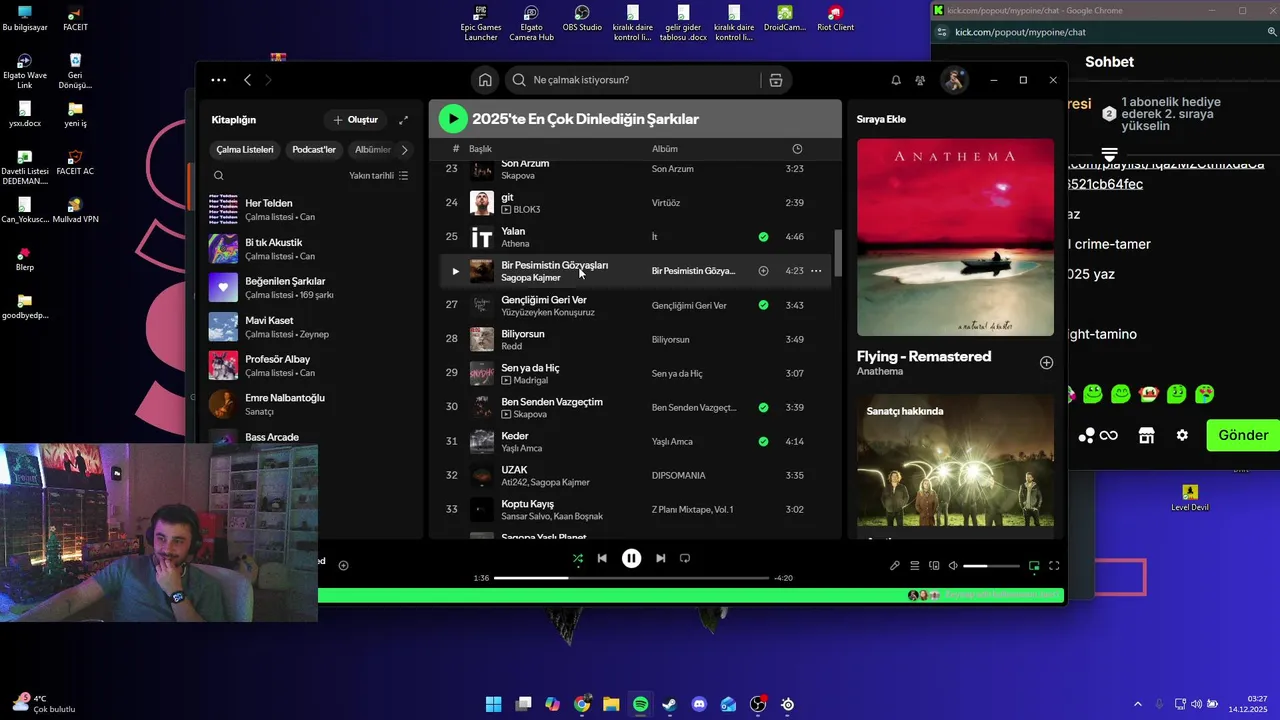Open File Explorer on taskbar

pyautogui.click(x=611, y=704)
